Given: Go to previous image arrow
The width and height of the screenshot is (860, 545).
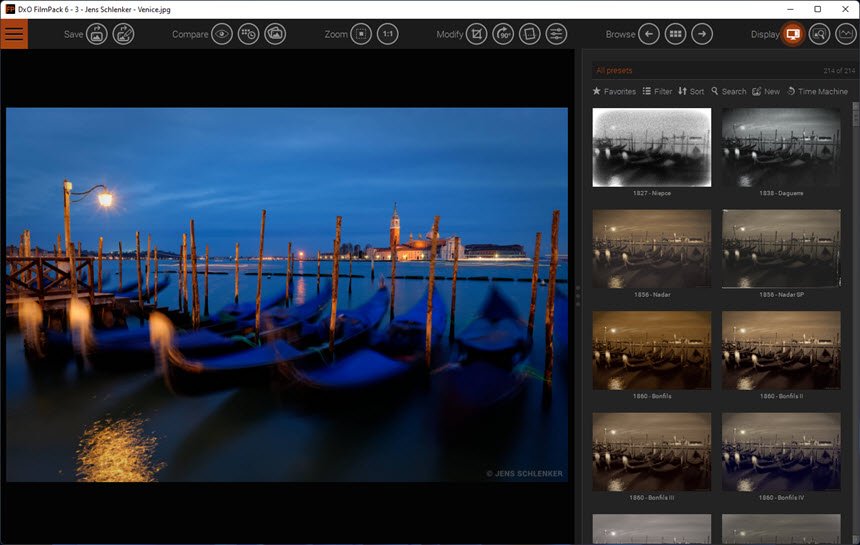Looking at the screenshot, I should coord(649,34).
